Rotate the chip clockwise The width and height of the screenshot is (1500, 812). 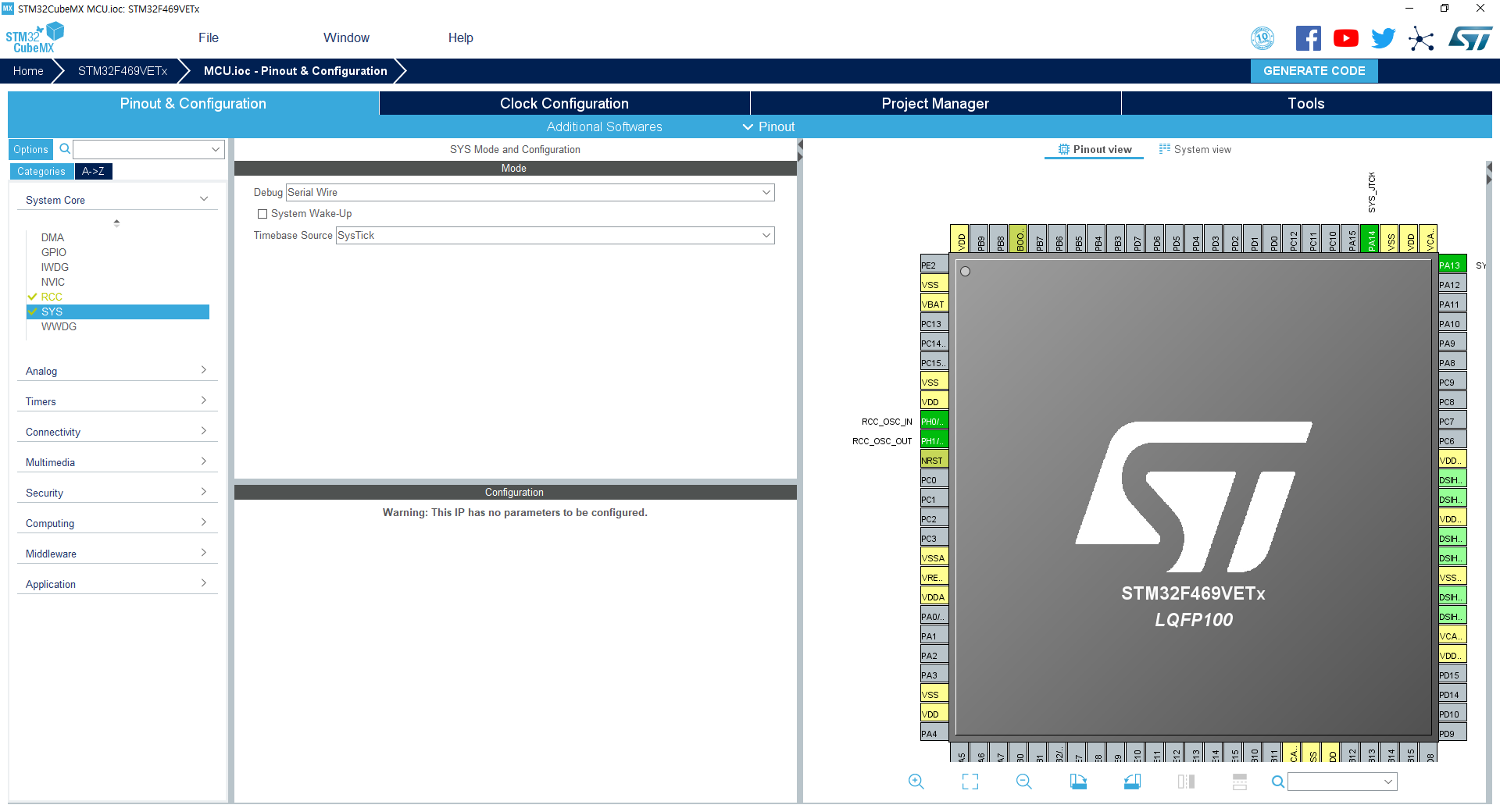[x=1078, y=782]
